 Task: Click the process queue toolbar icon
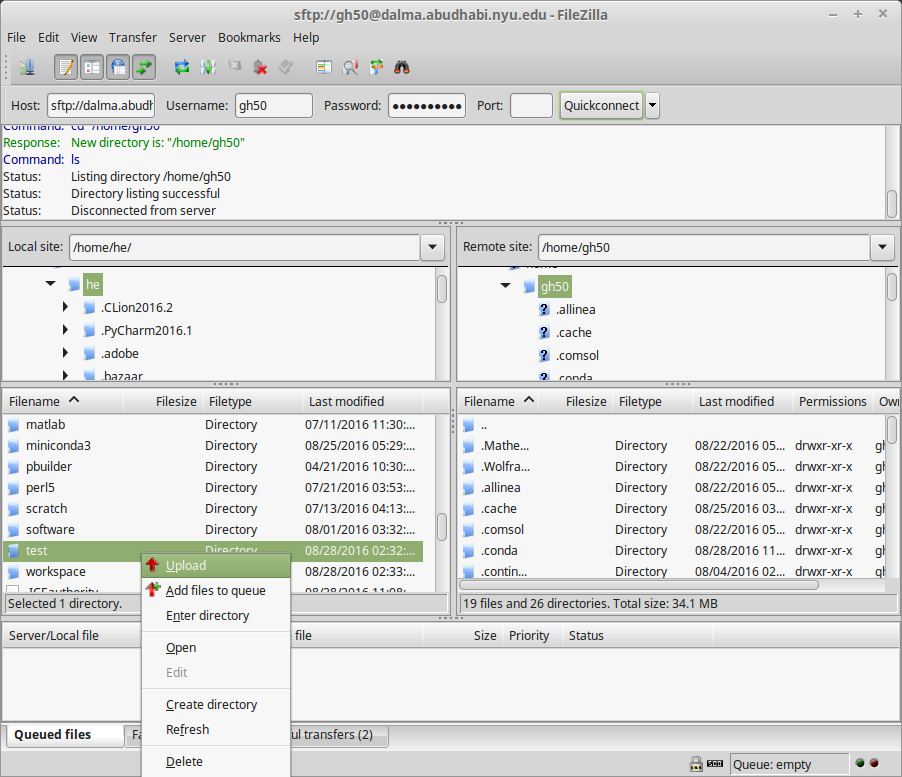point(208,68)
